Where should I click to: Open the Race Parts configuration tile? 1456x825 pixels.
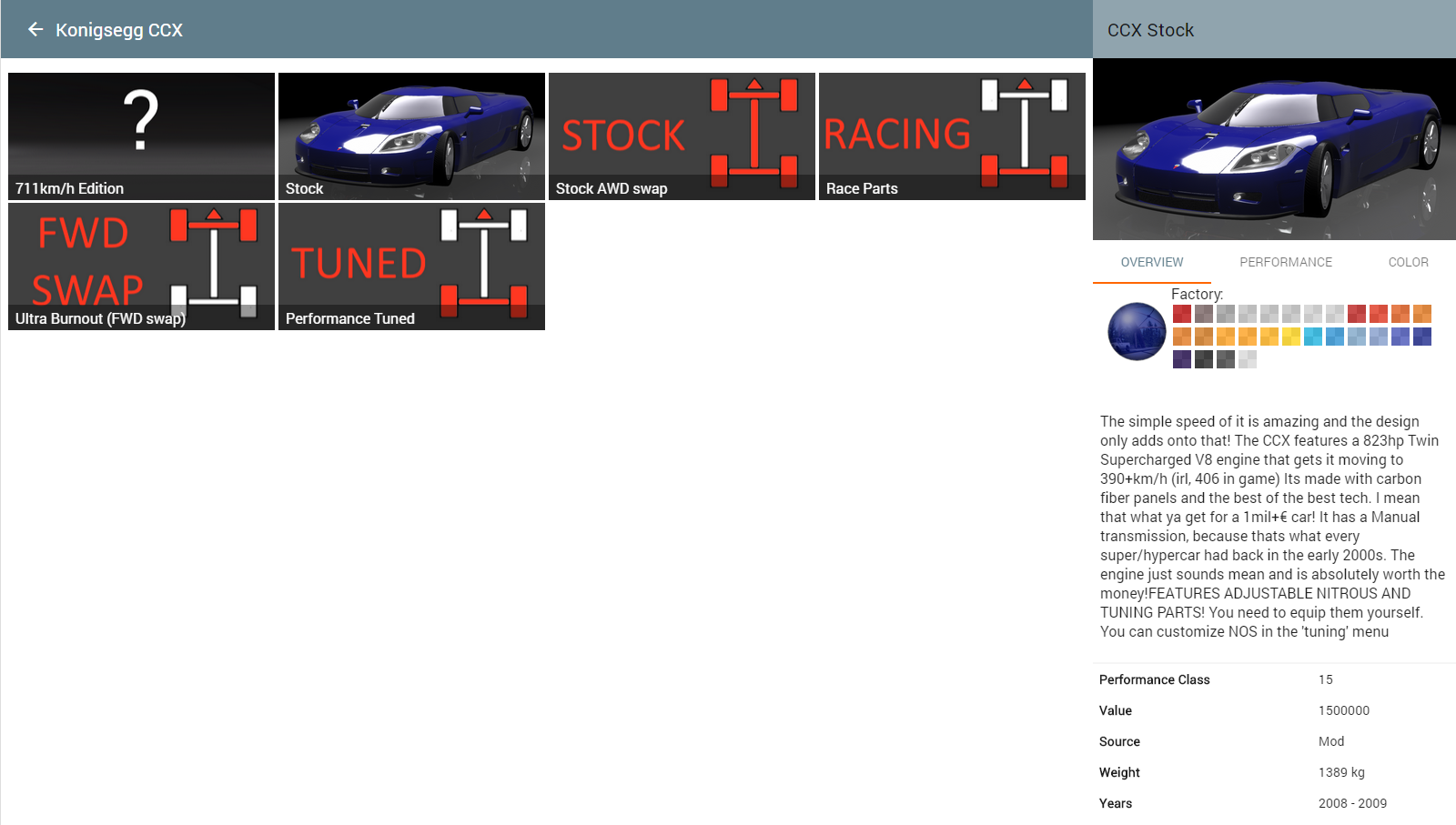tap(952, 136)
